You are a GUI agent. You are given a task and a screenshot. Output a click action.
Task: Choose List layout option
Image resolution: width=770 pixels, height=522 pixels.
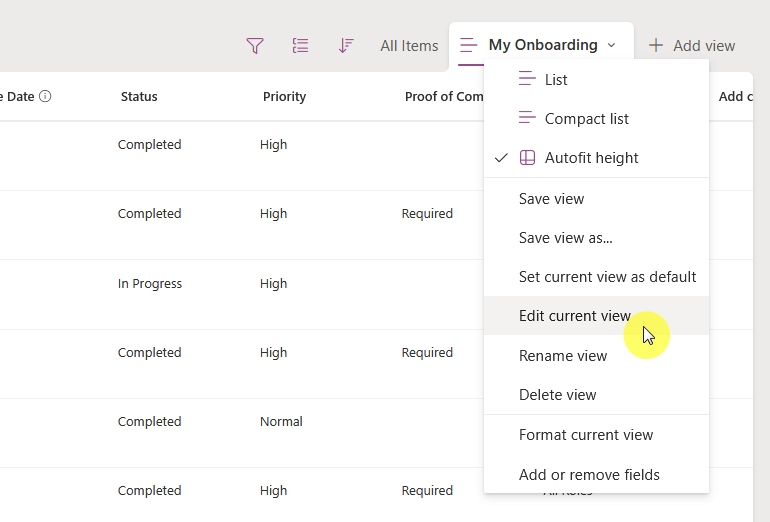point(596,79)
